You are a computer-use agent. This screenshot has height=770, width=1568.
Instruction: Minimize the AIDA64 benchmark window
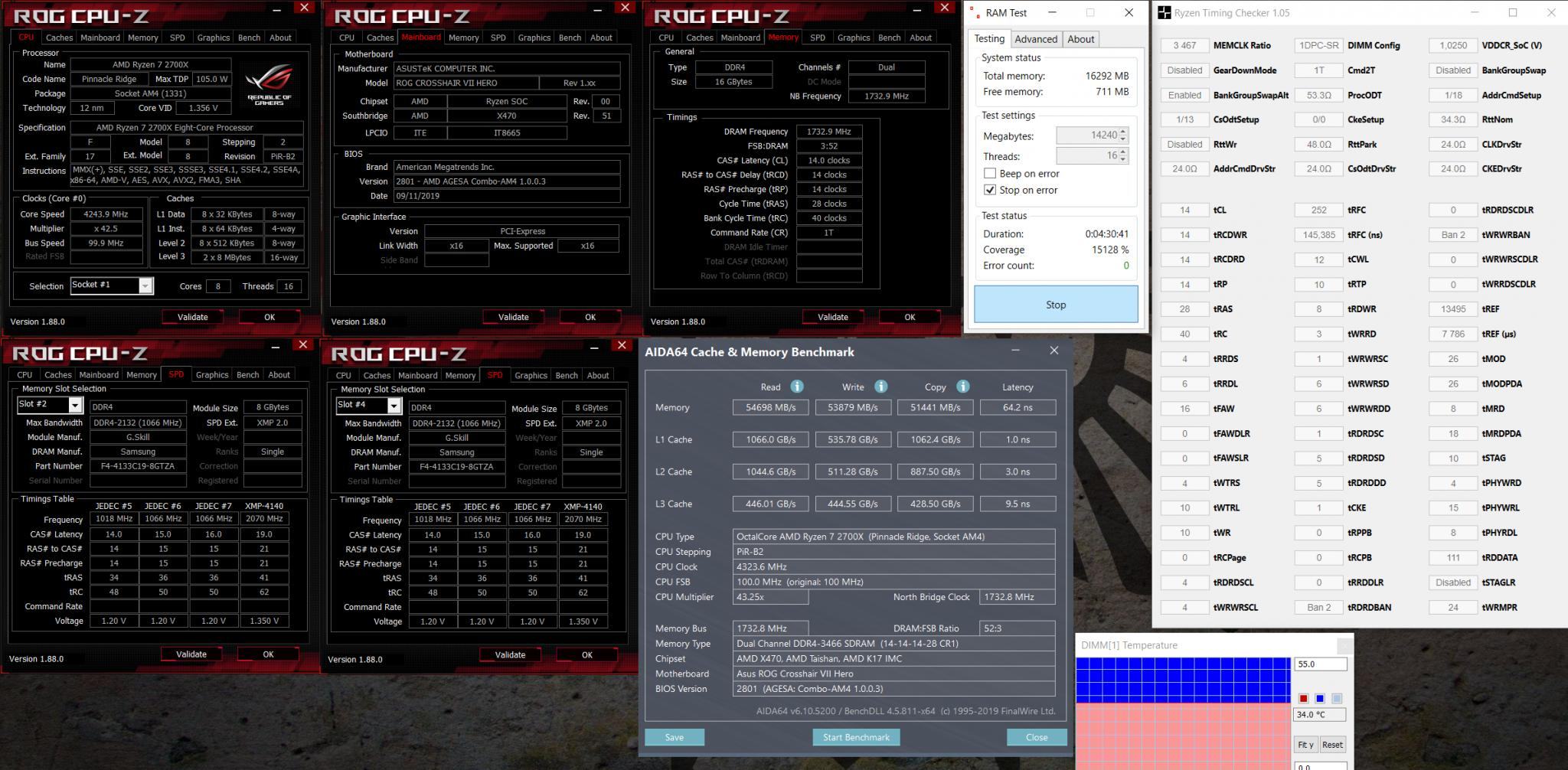pyautogui.click(x=1015, y=351)
